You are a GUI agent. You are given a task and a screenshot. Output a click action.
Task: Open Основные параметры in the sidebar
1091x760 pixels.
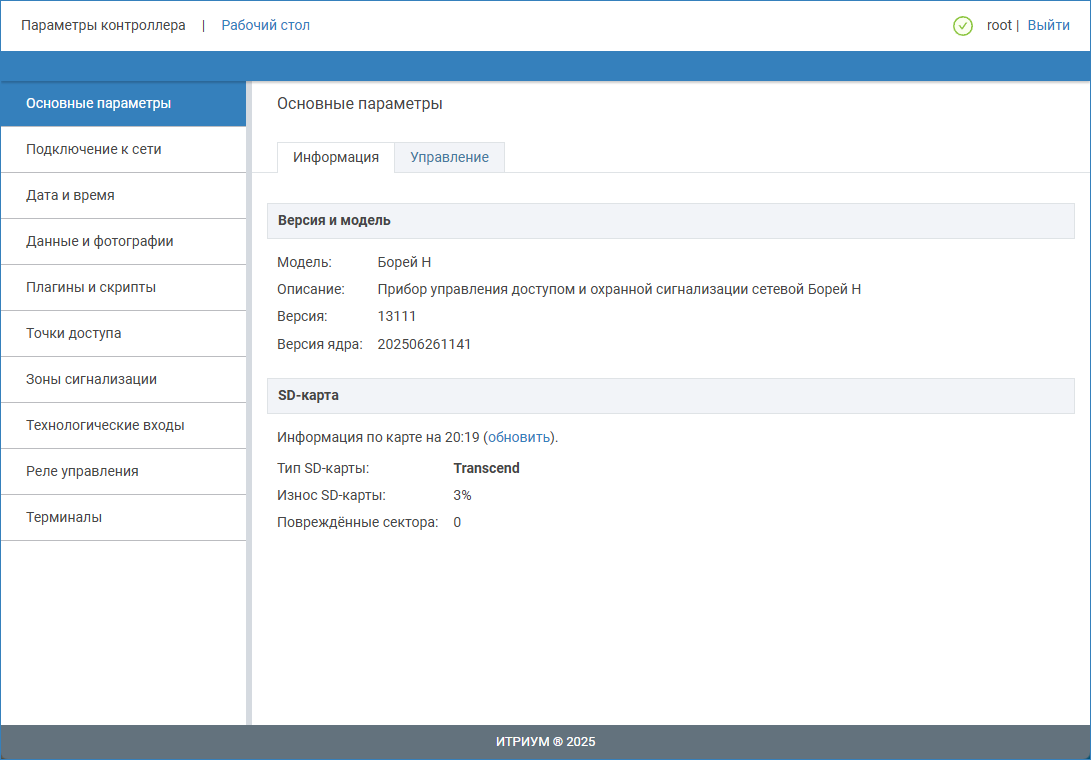click(123, 104)
